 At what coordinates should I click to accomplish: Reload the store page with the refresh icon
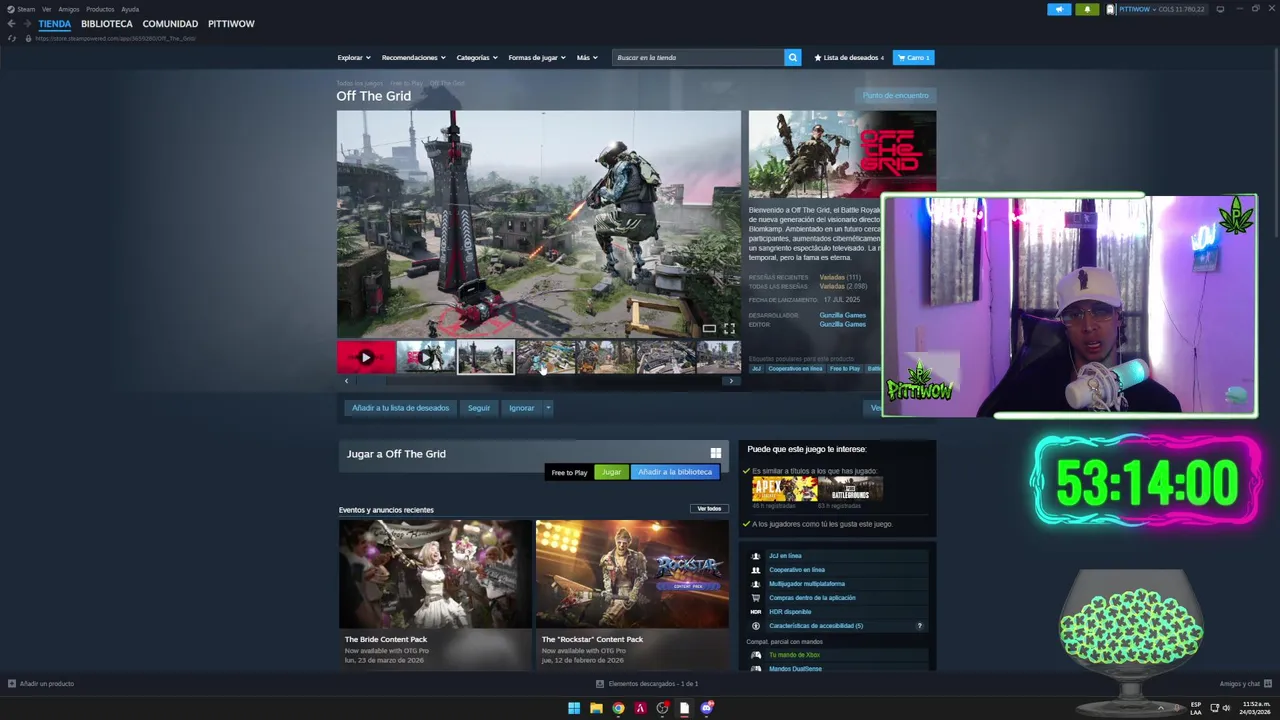click(12, 38)
